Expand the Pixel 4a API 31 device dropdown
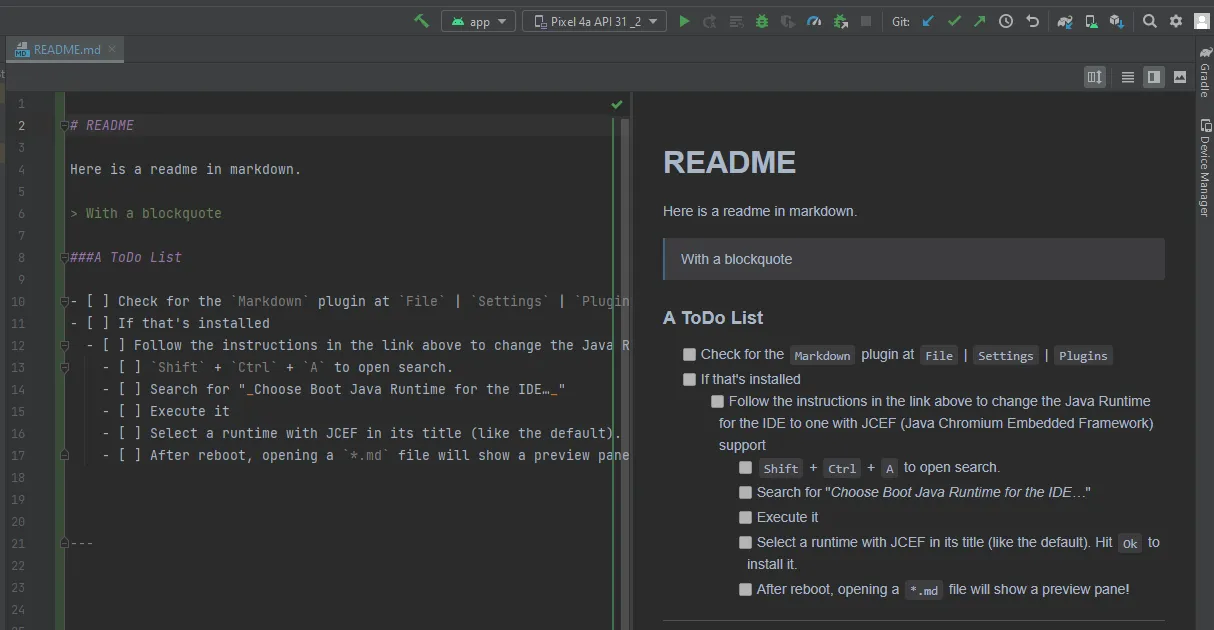Screen dimensions: 1214x630 point(594,21)
